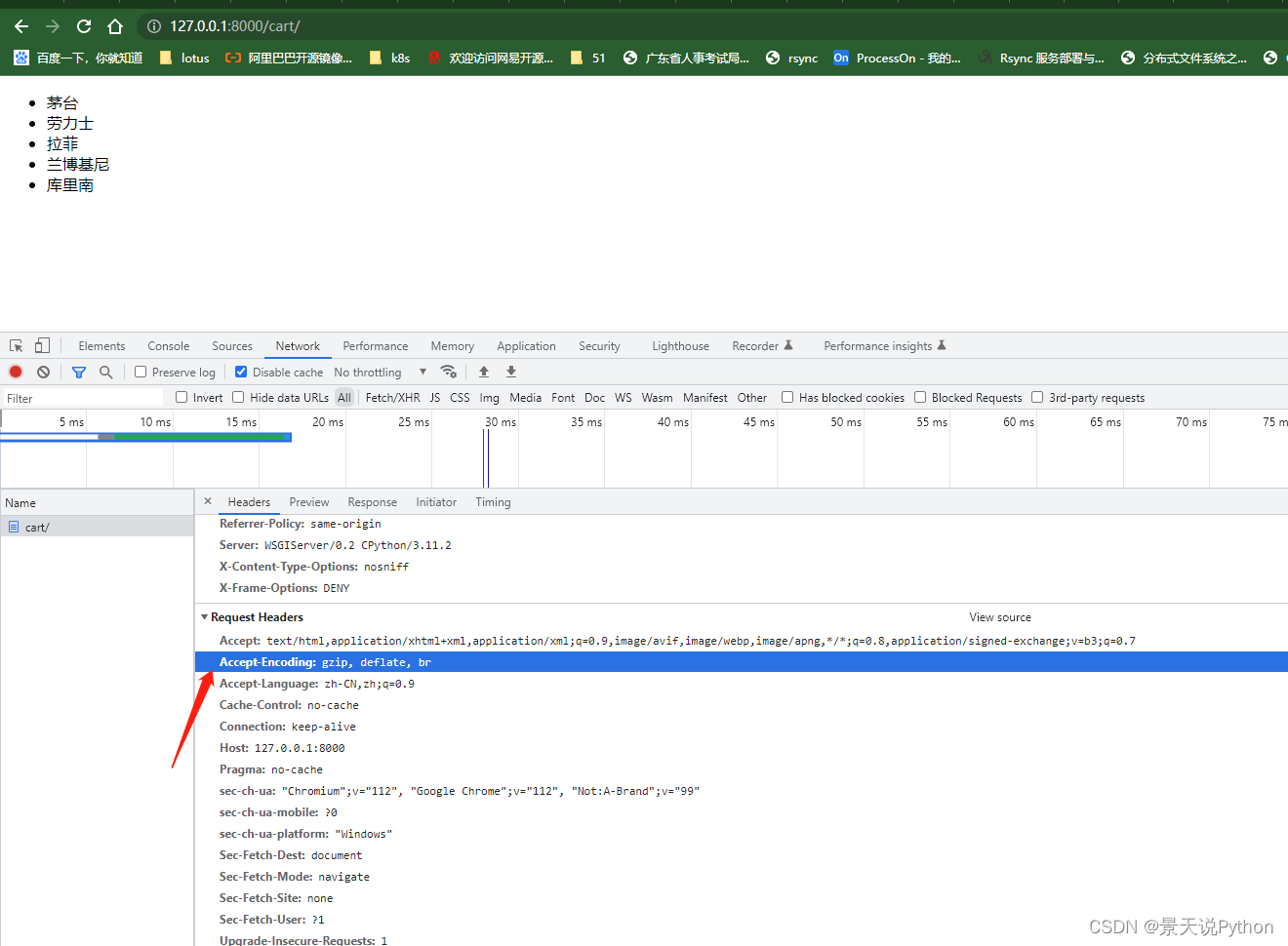Toggle the network filter bar

click(x=79, y=372)
